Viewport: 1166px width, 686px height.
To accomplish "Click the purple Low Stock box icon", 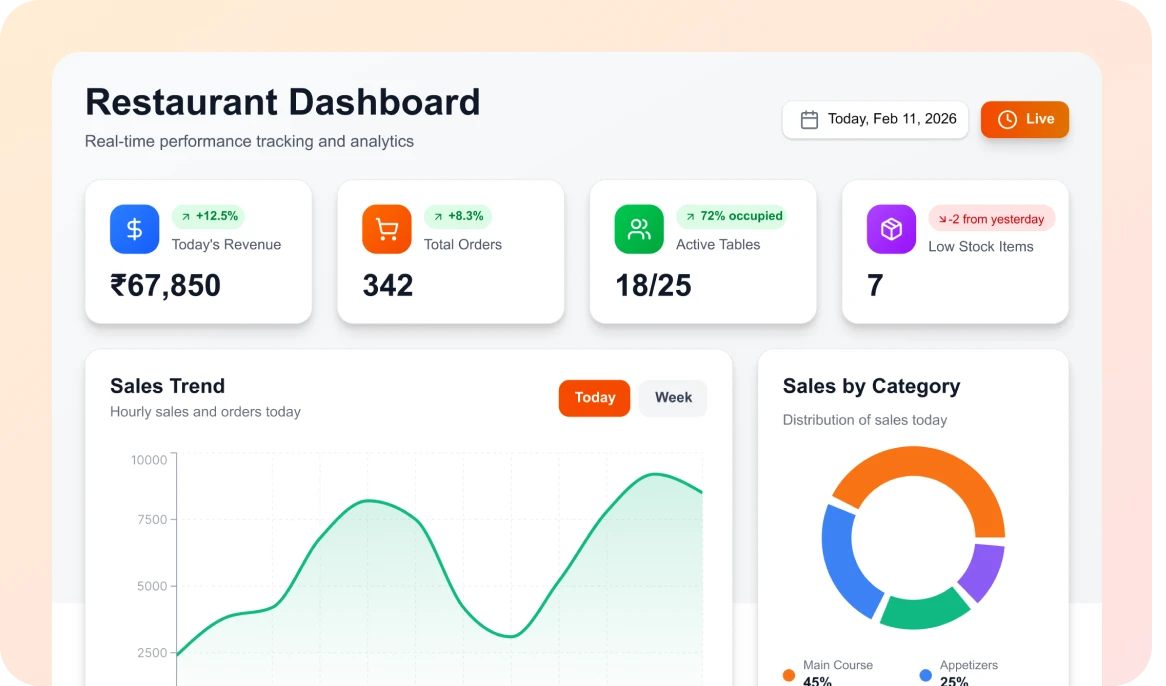I will click(x=891, y=229).
